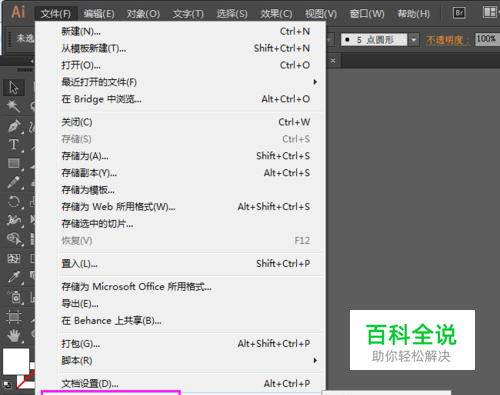Select the Pencil tool

pyautogui.click(x=14, y=182)
